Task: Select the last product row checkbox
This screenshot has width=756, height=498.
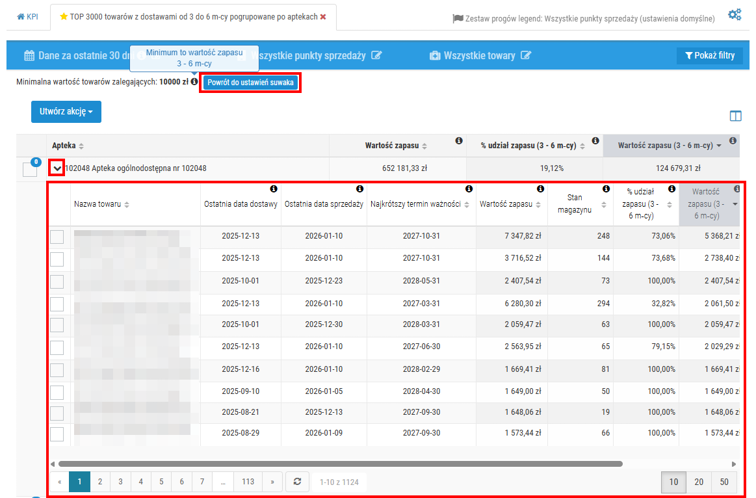Action: point(57,434)
